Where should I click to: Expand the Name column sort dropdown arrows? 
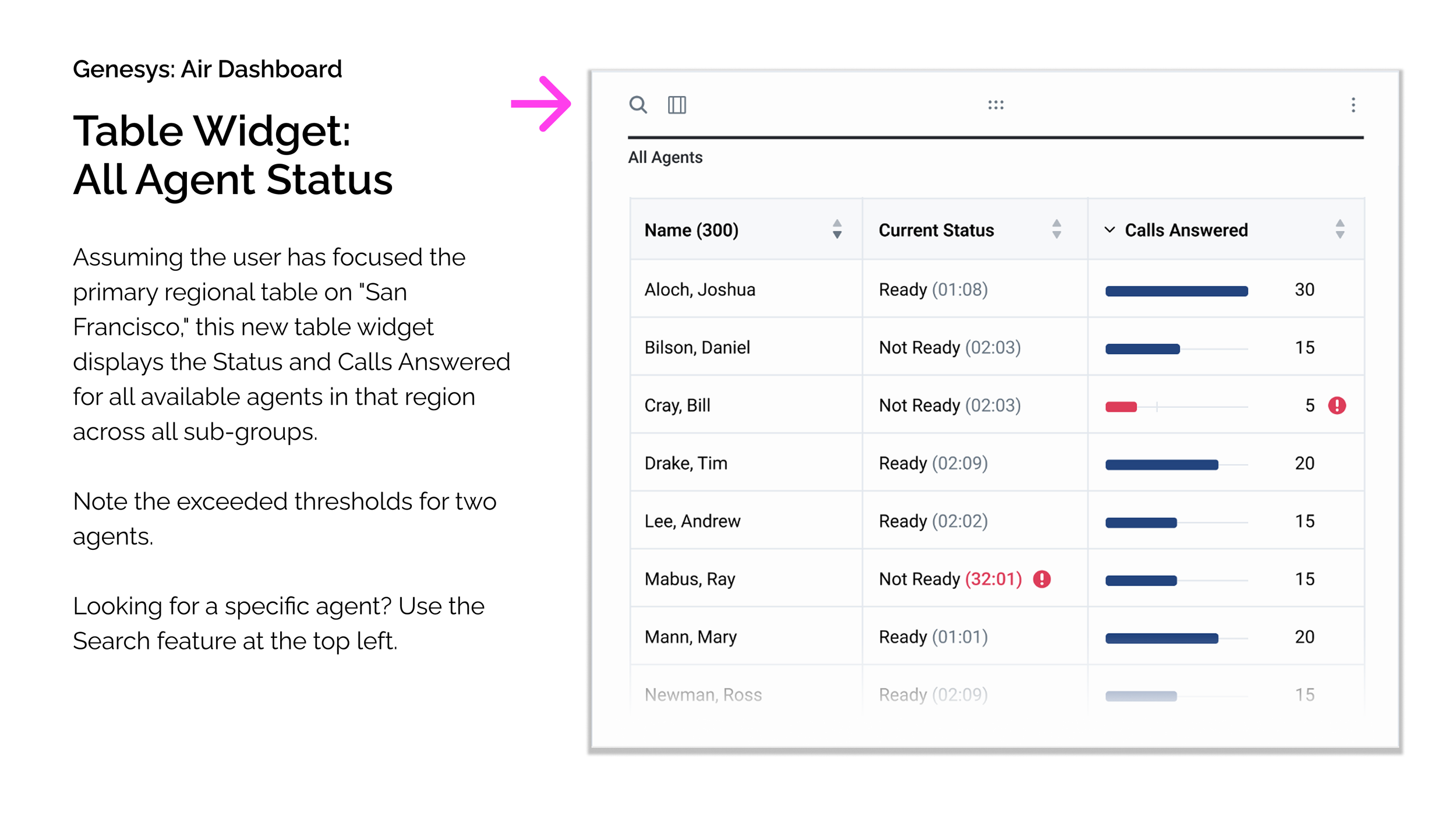point(836,230)
